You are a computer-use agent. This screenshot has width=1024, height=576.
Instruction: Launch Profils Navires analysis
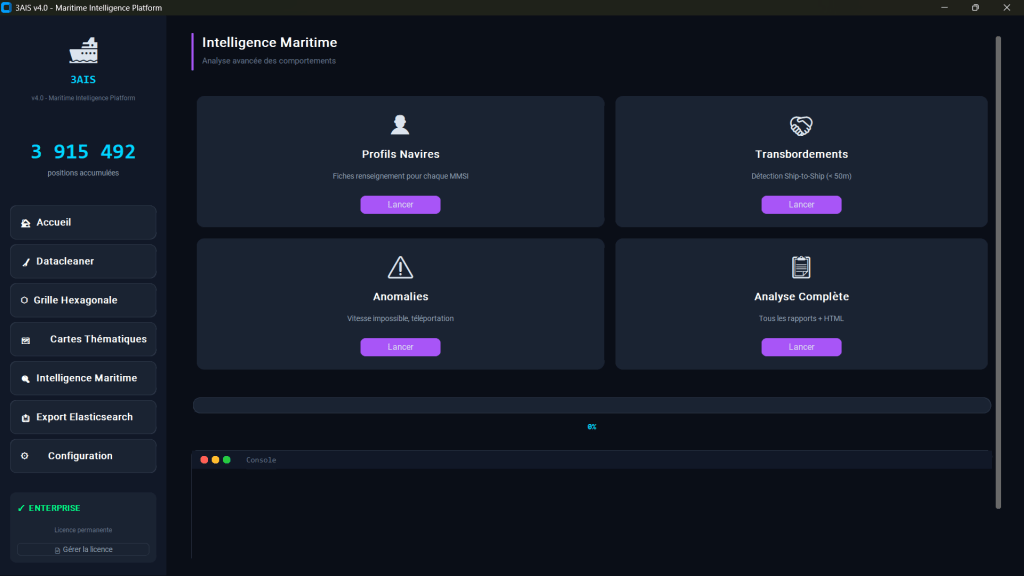click(x=400, y=205)
